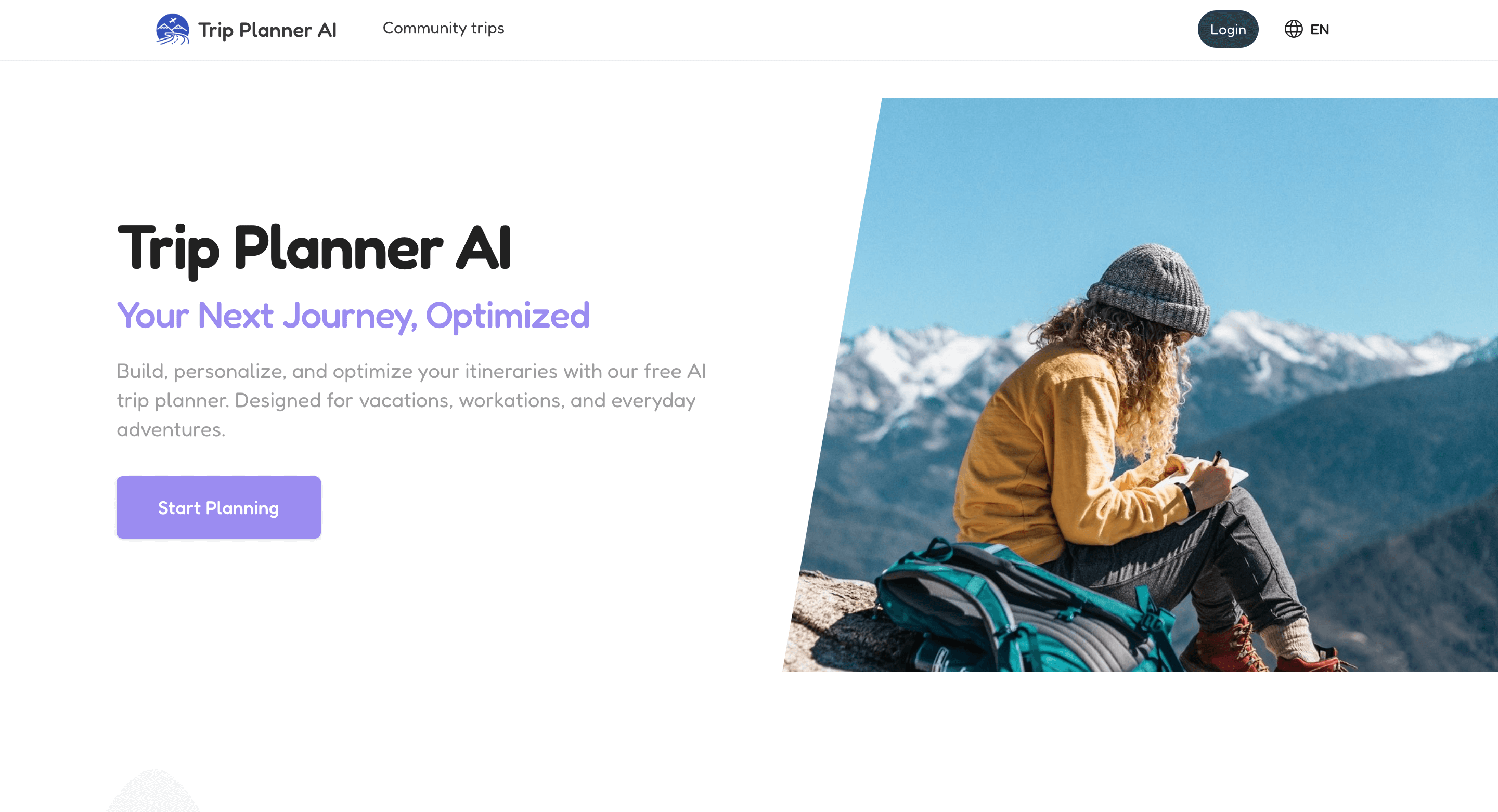1498x812 pixels.
Task: Click the Trip Planner AI header brand name
Action: tap(267, 30)
